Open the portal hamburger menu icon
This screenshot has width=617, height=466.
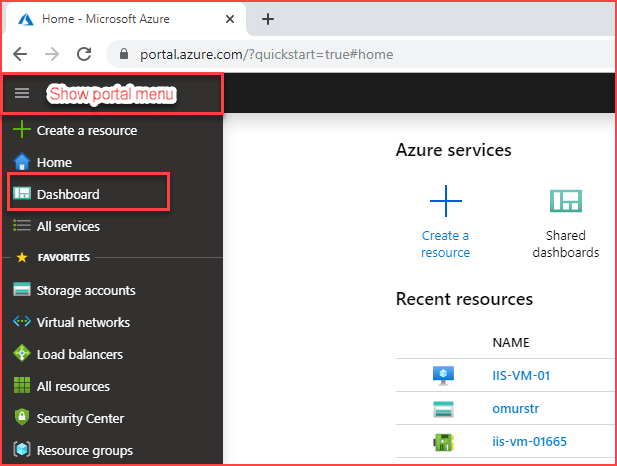[22, 93]
